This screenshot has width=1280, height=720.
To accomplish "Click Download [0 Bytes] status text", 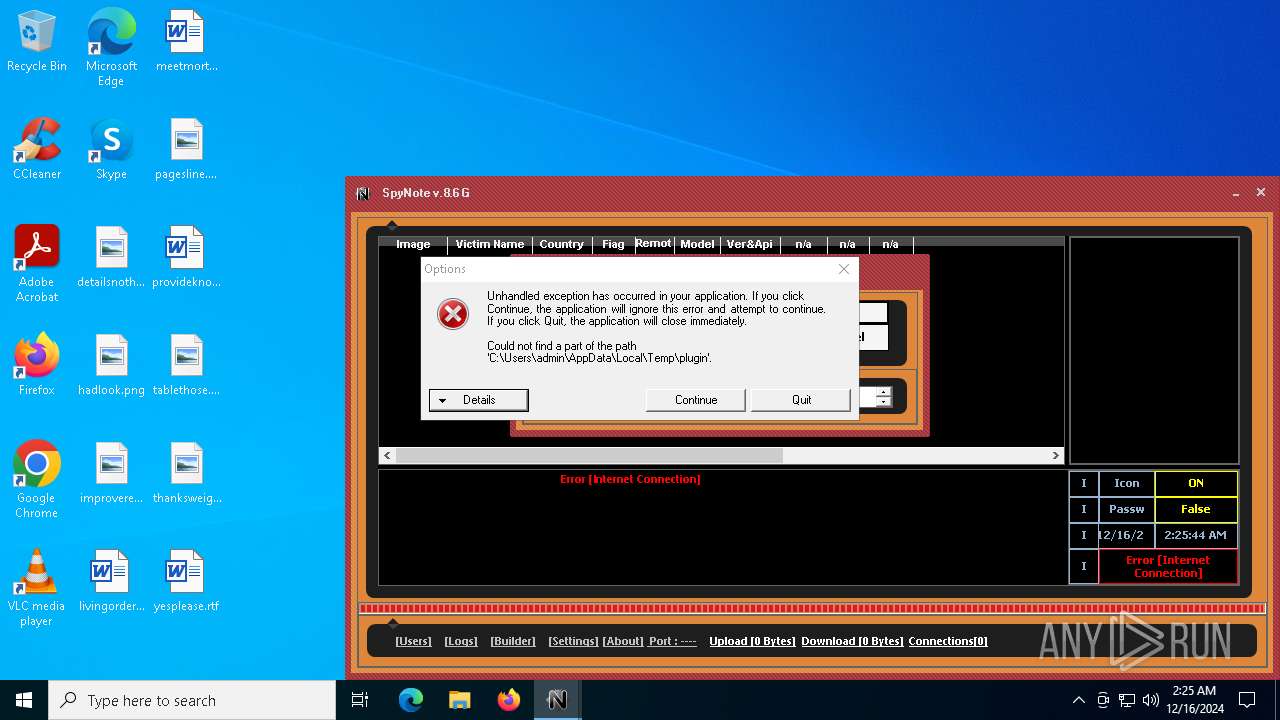I will pos(852,641).
